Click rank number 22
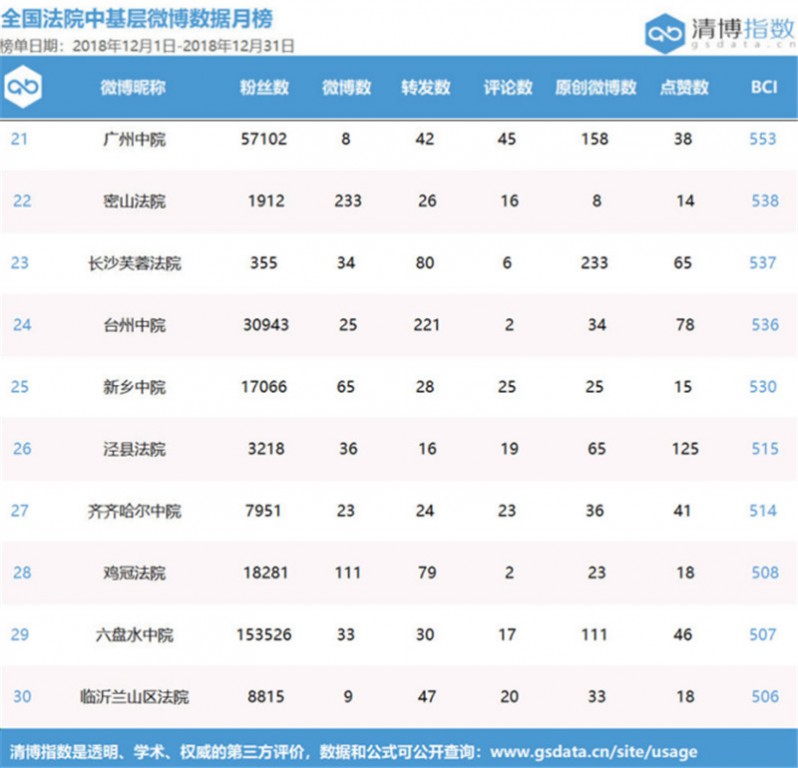 (22, 201)
